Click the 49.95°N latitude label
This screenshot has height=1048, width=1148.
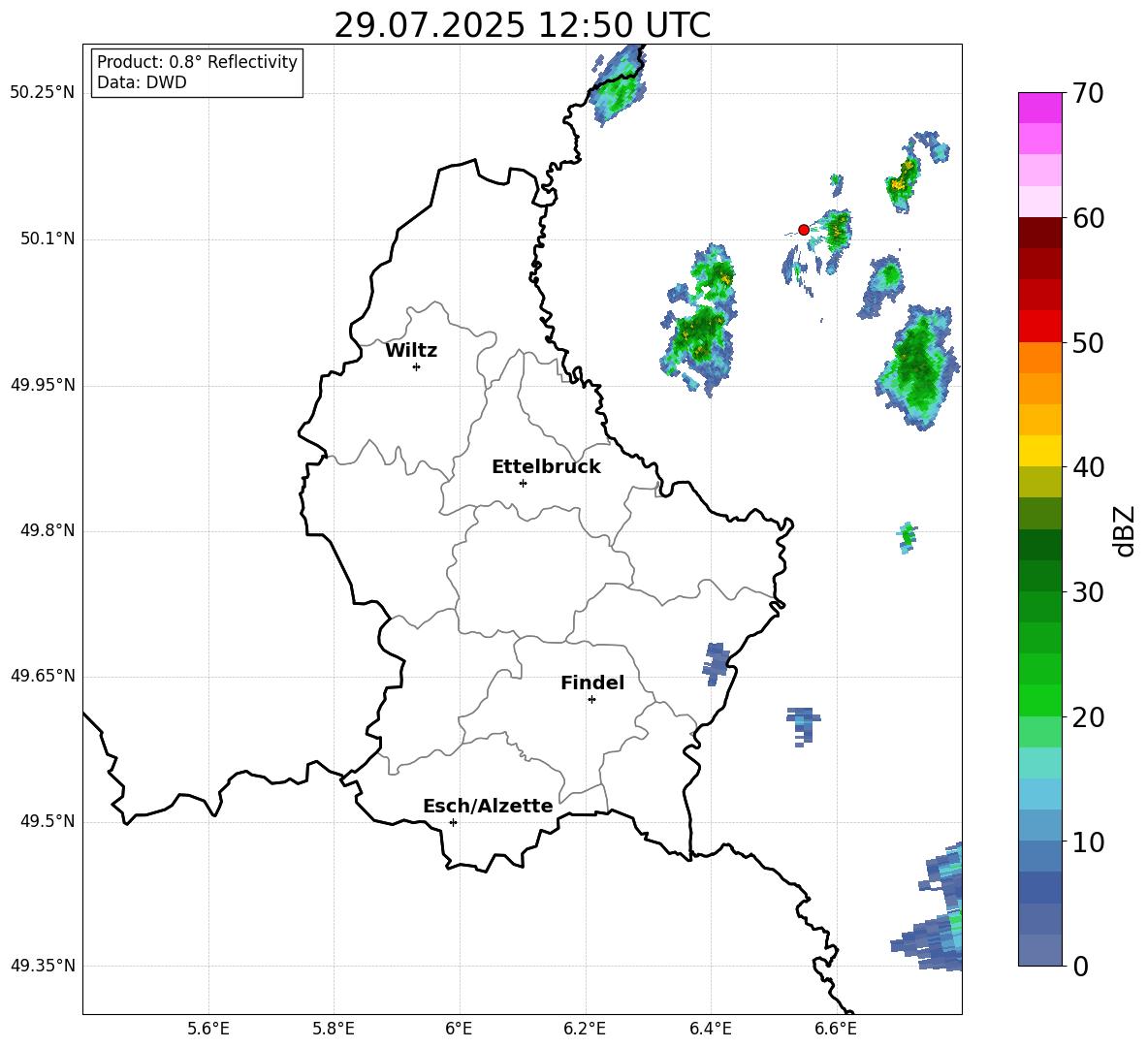[43, 384]
